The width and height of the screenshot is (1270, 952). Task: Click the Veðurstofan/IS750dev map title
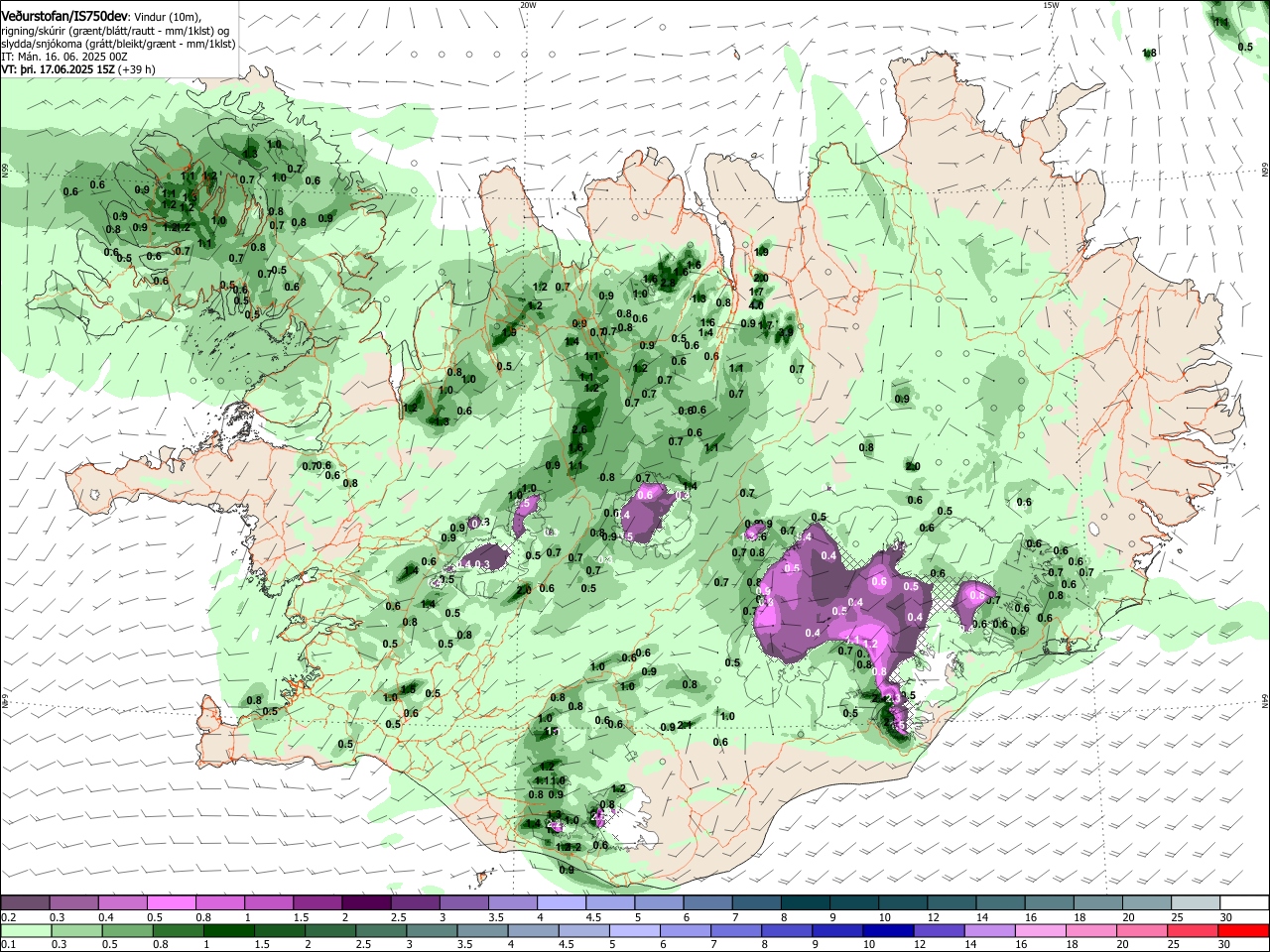point(64,17)
